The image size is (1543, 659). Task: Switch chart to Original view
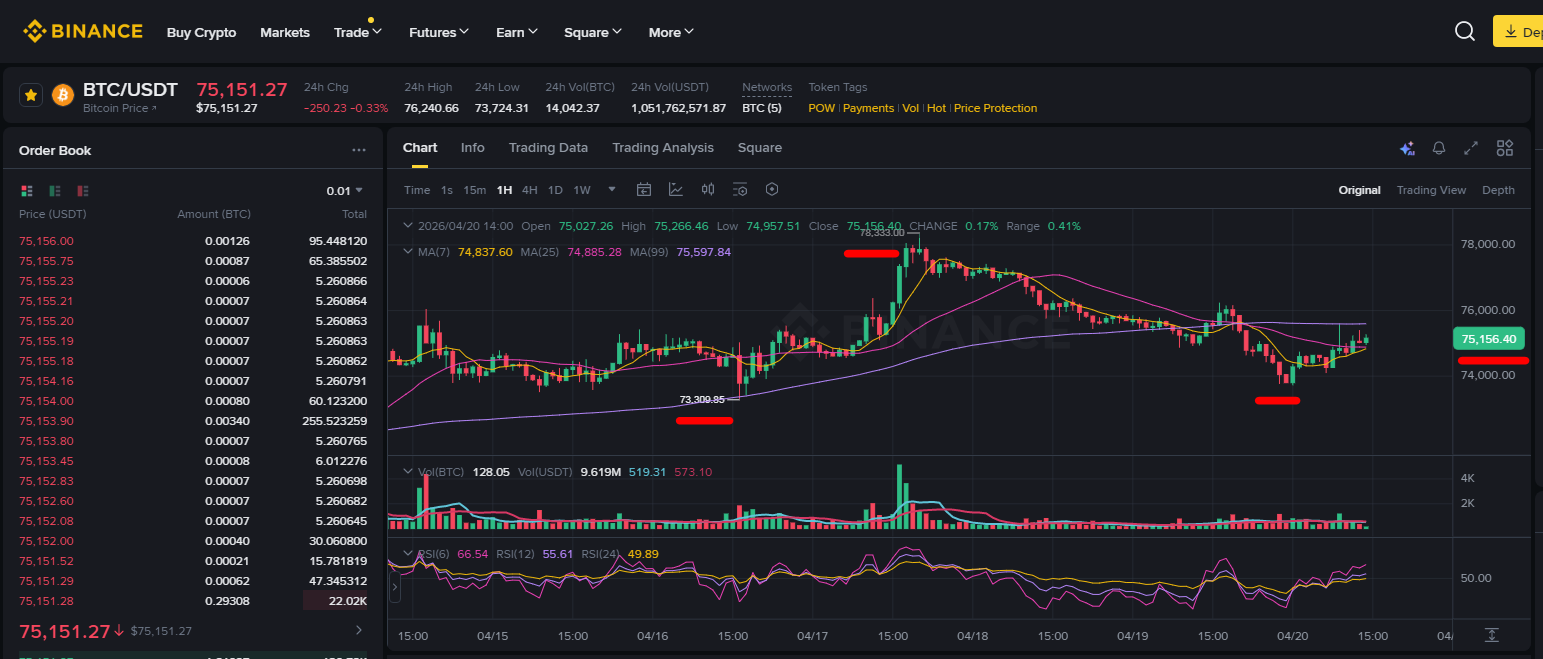pyautogui.click(x=1360, y=190)
